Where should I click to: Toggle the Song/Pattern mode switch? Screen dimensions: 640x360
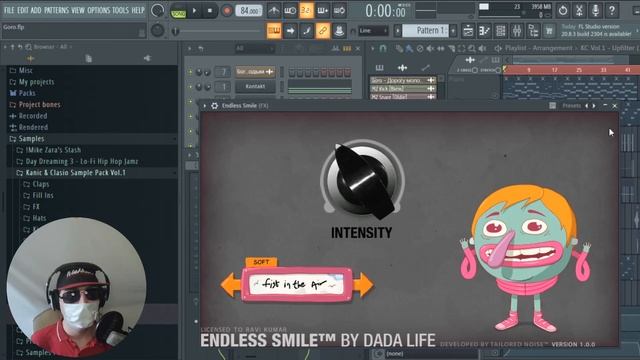(178, 11)
